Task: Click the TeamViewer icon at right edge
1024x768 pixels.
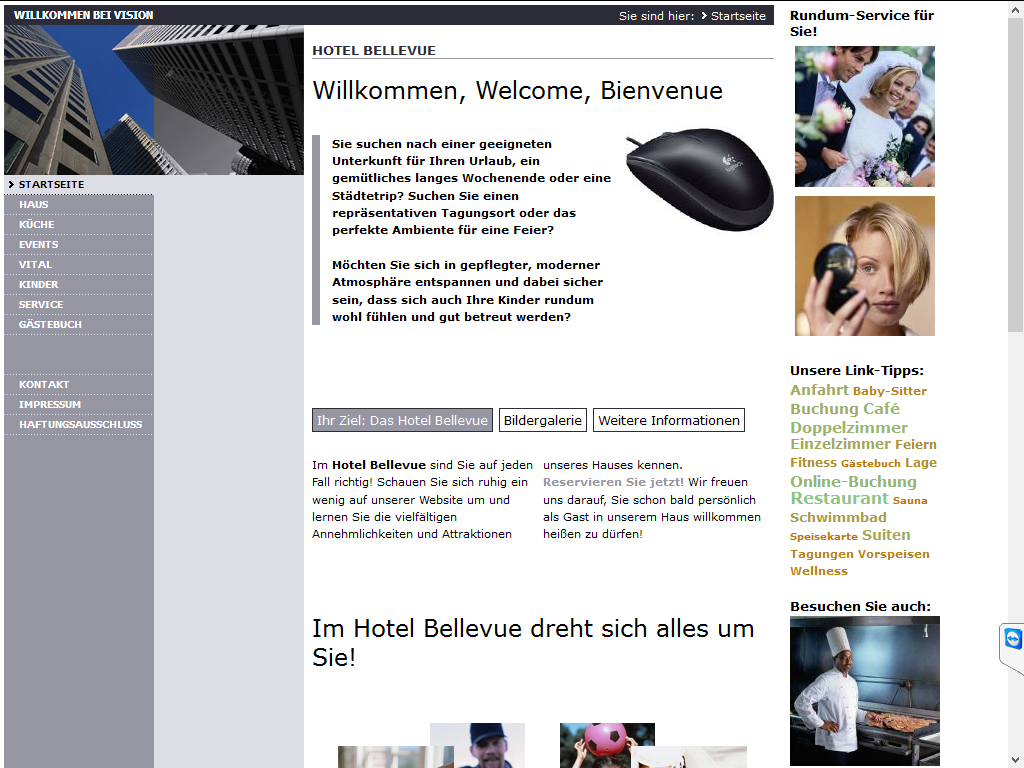Action: click(x=1012, y=639)
